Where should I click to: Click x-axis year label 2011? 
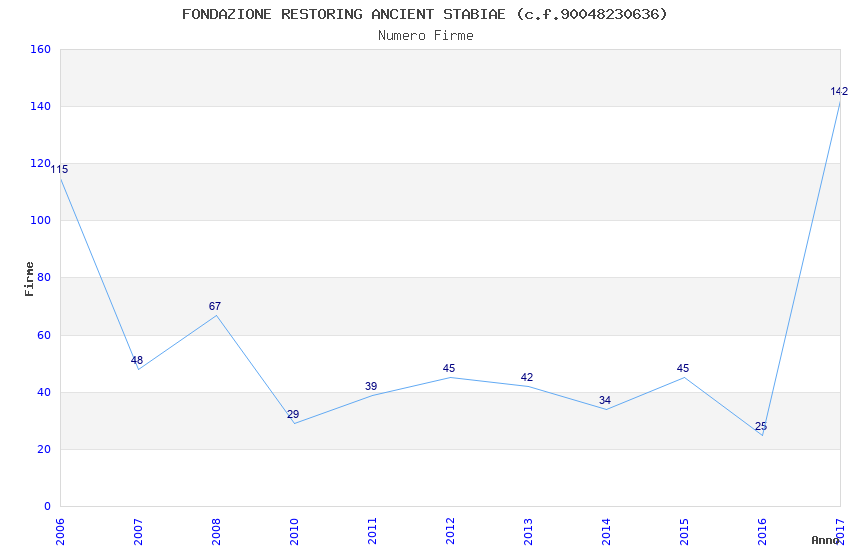point(372,532)
